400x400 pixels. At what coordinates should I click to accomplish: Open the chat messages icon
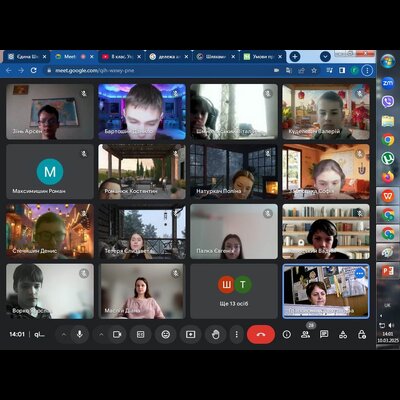click(x=324, y=334)
